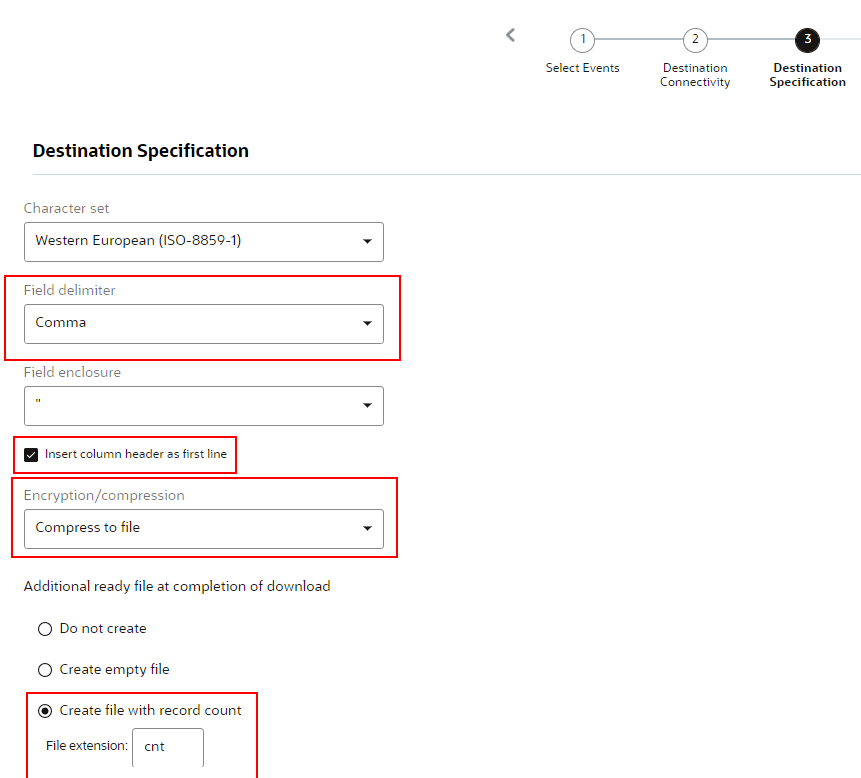Select the Create empty file radio option

tap(45, 670)
